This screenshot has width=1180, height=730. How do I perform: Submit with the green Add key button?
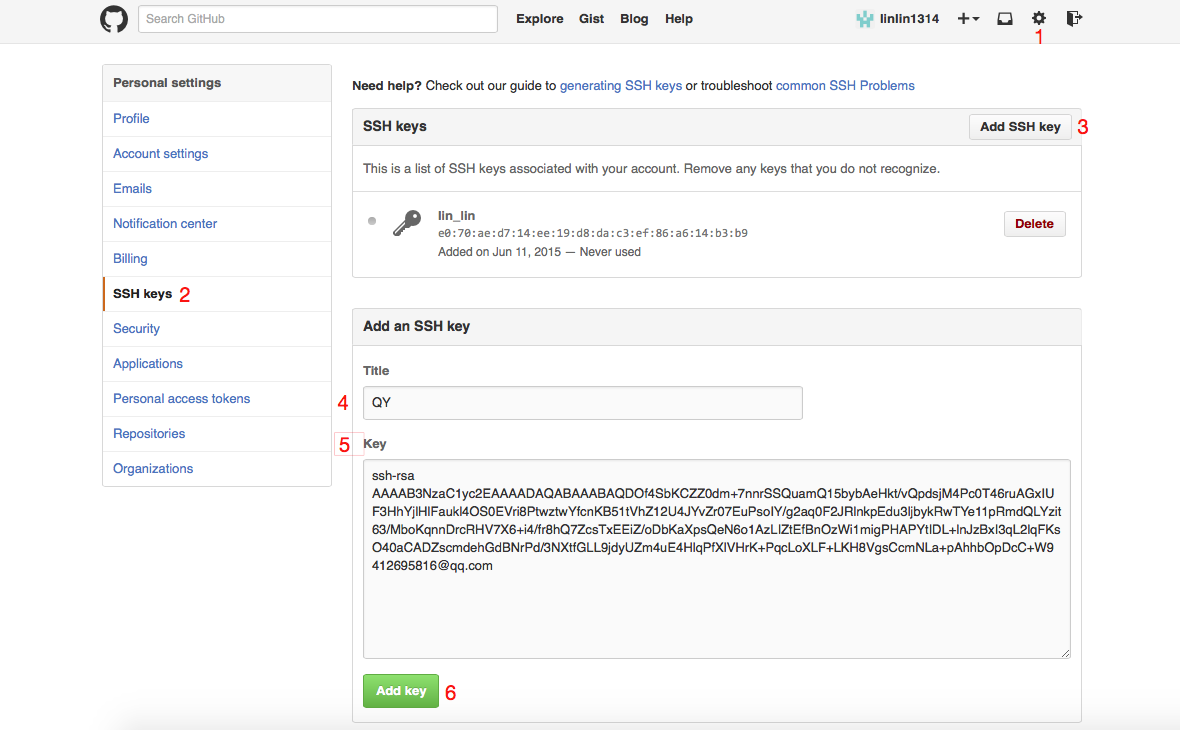coord(400,691)
